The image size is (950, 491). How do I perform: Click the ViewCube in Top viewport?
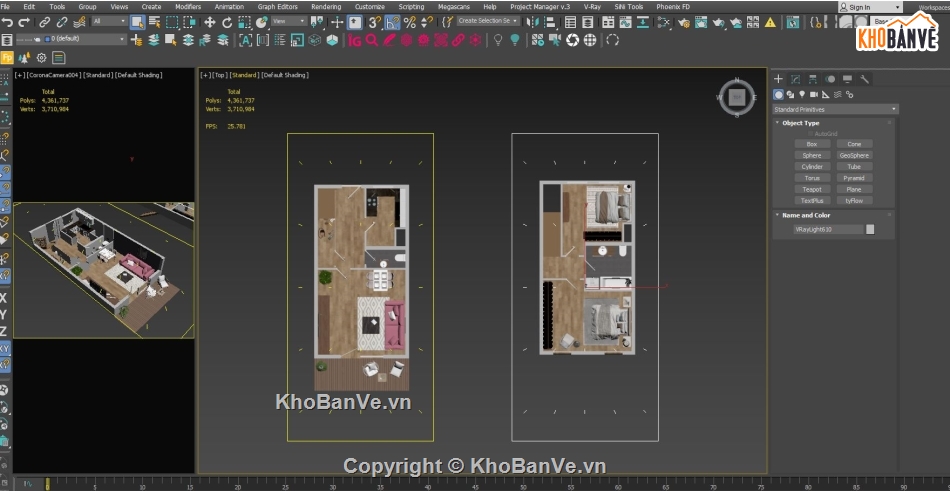pos(737,97)
